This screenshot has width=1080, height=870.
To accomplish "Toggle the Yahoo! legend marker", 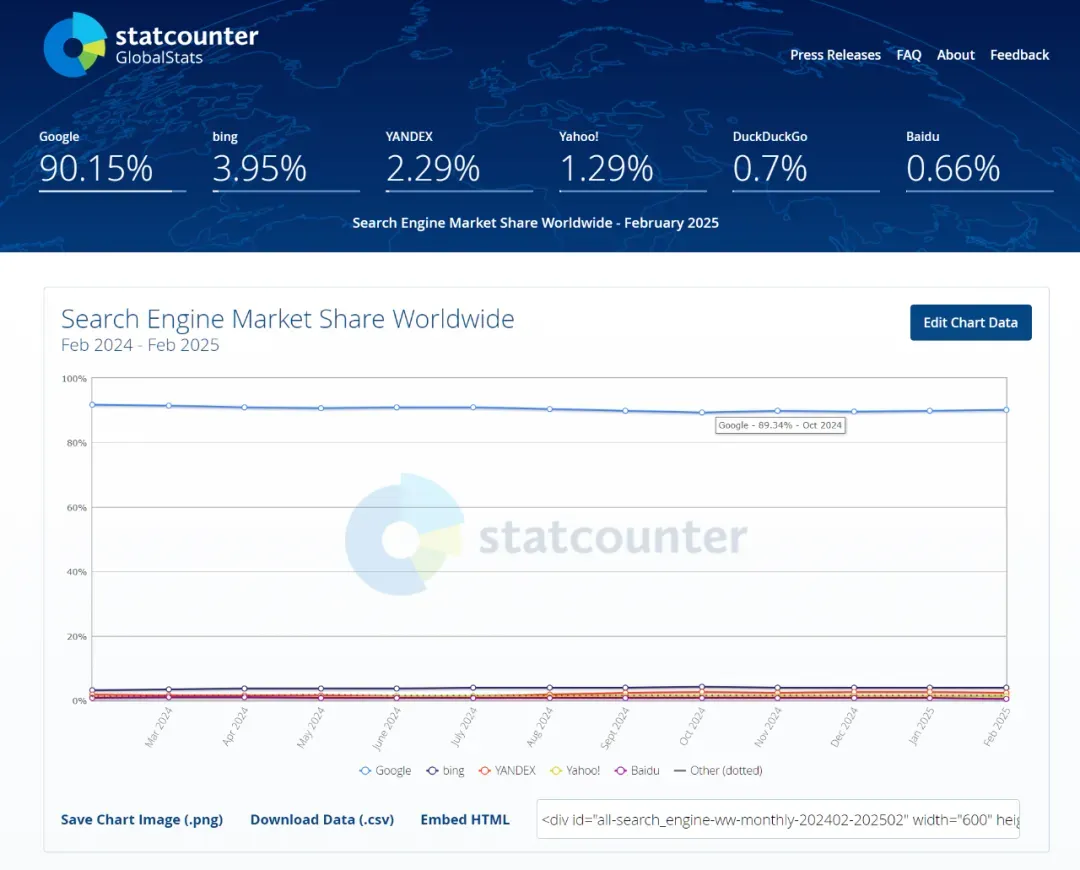I will 556,771.
